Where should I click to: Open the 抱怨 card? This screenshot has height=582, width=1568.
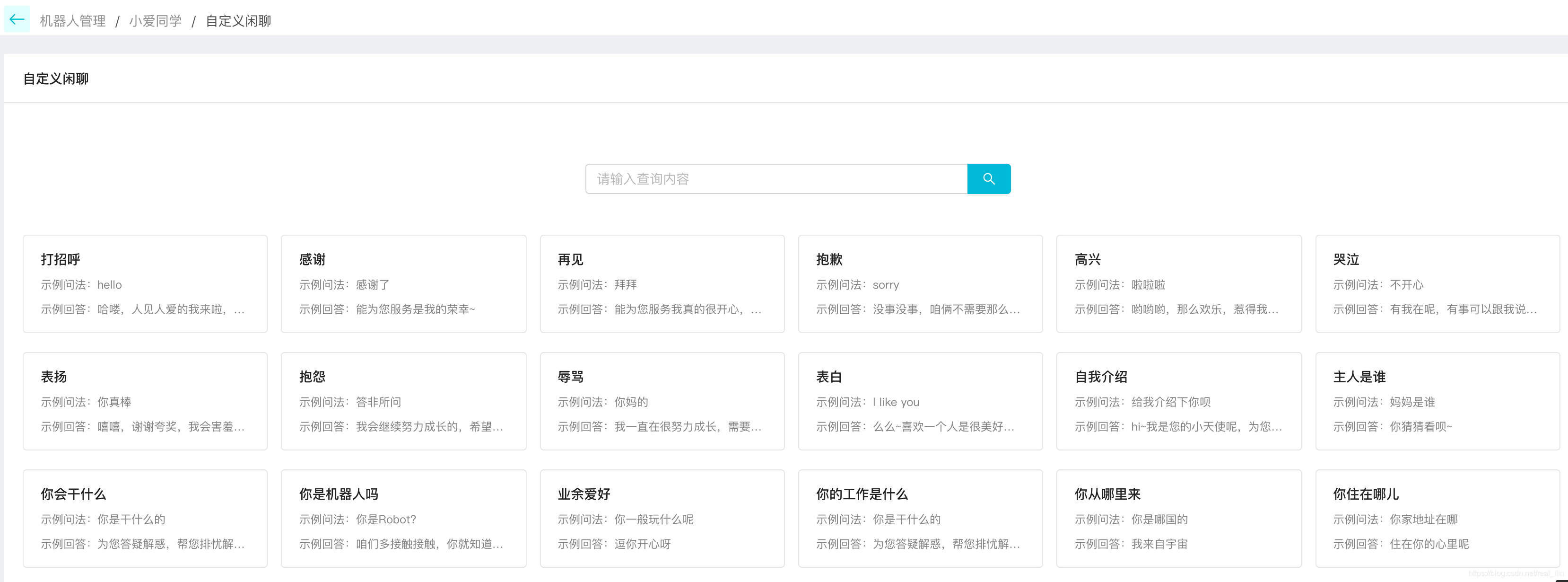(403, 401)
